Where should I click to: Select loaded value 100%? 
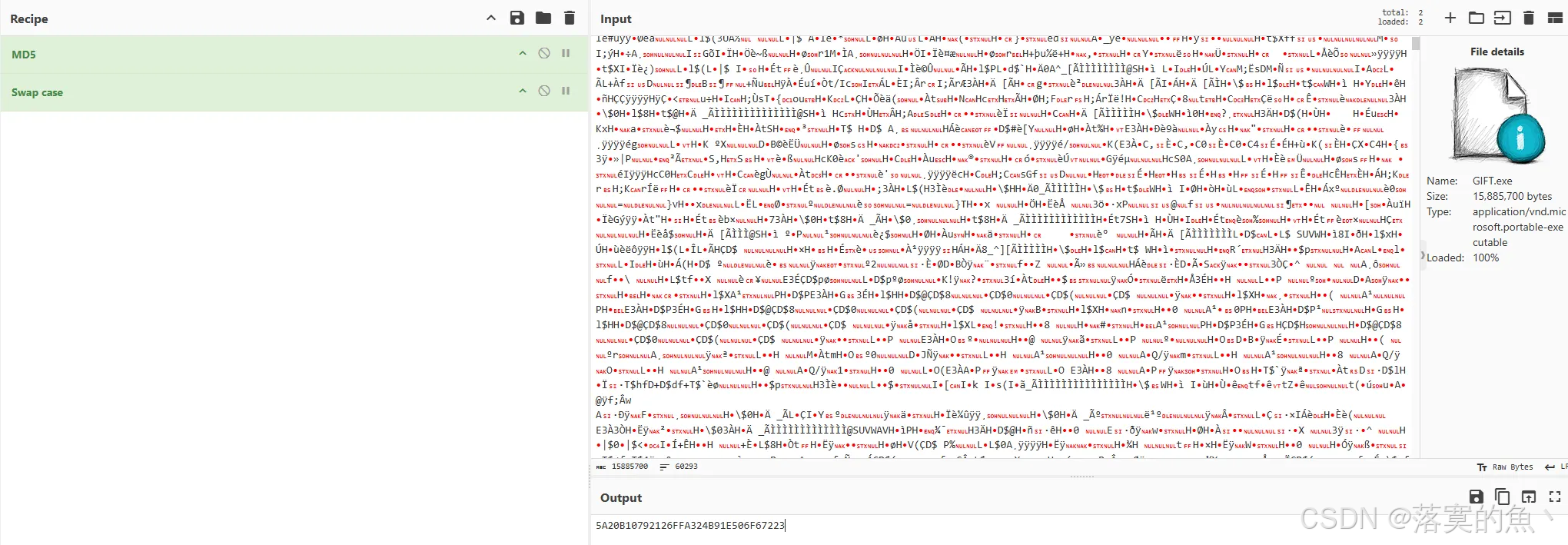point(1486,258)
